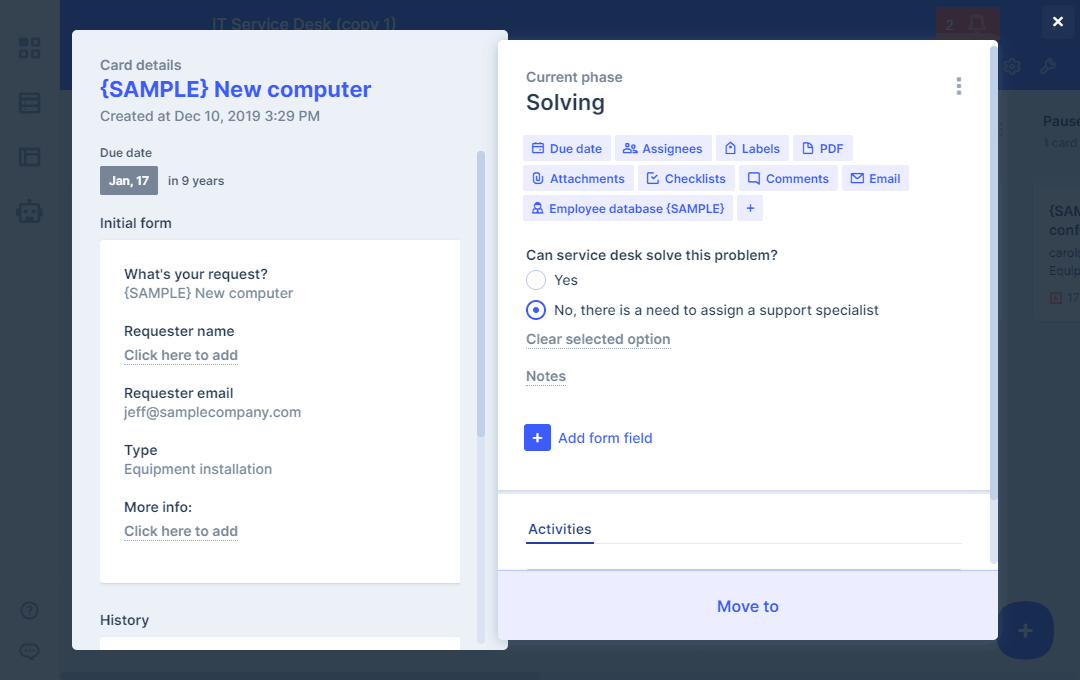
Task: Open the Due date field button
Action: pos(567,149)
